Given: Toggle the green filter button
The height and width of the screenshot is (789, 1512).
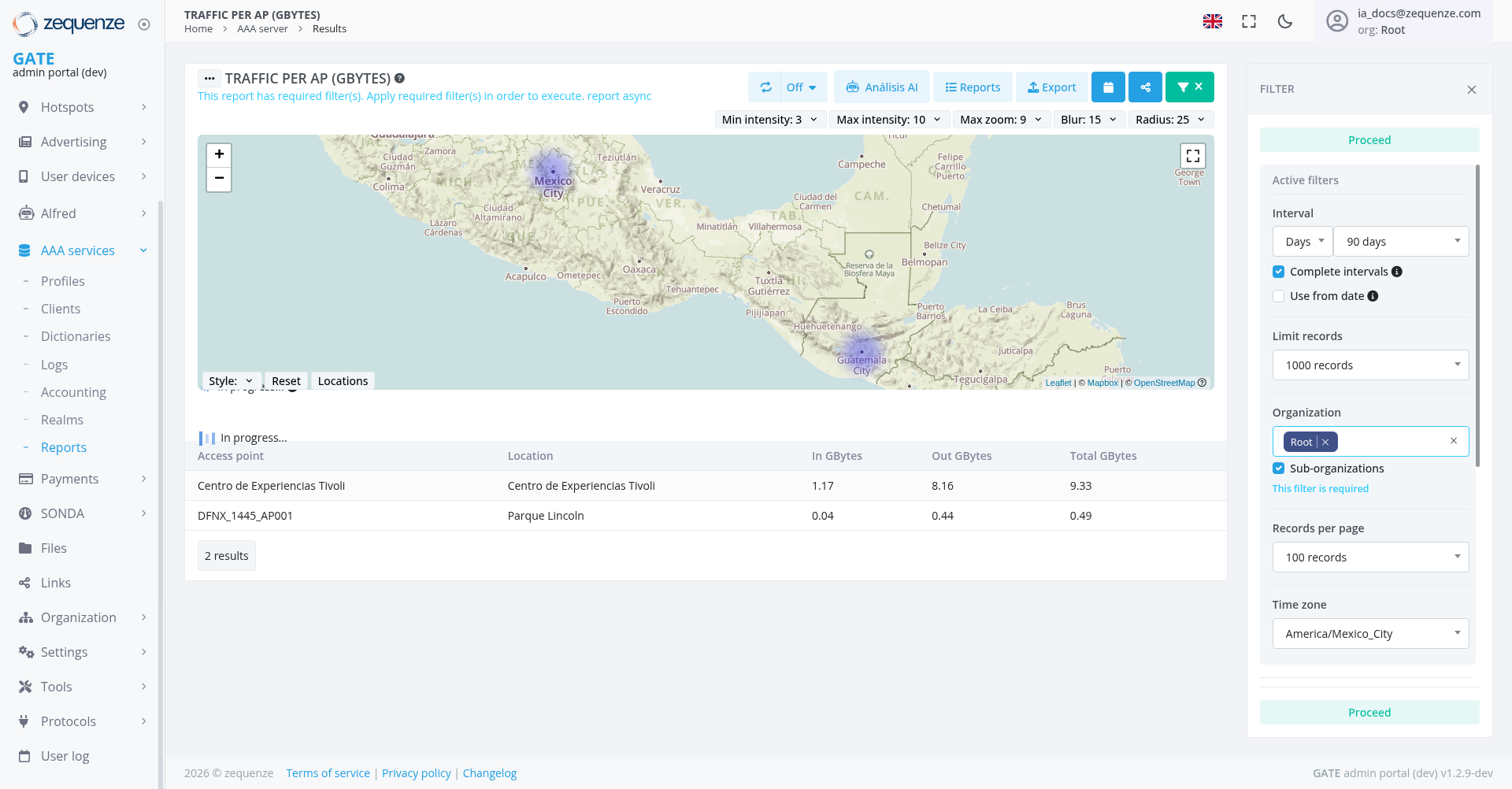Looking at the screenshot, I should [x=1190, y=87].
